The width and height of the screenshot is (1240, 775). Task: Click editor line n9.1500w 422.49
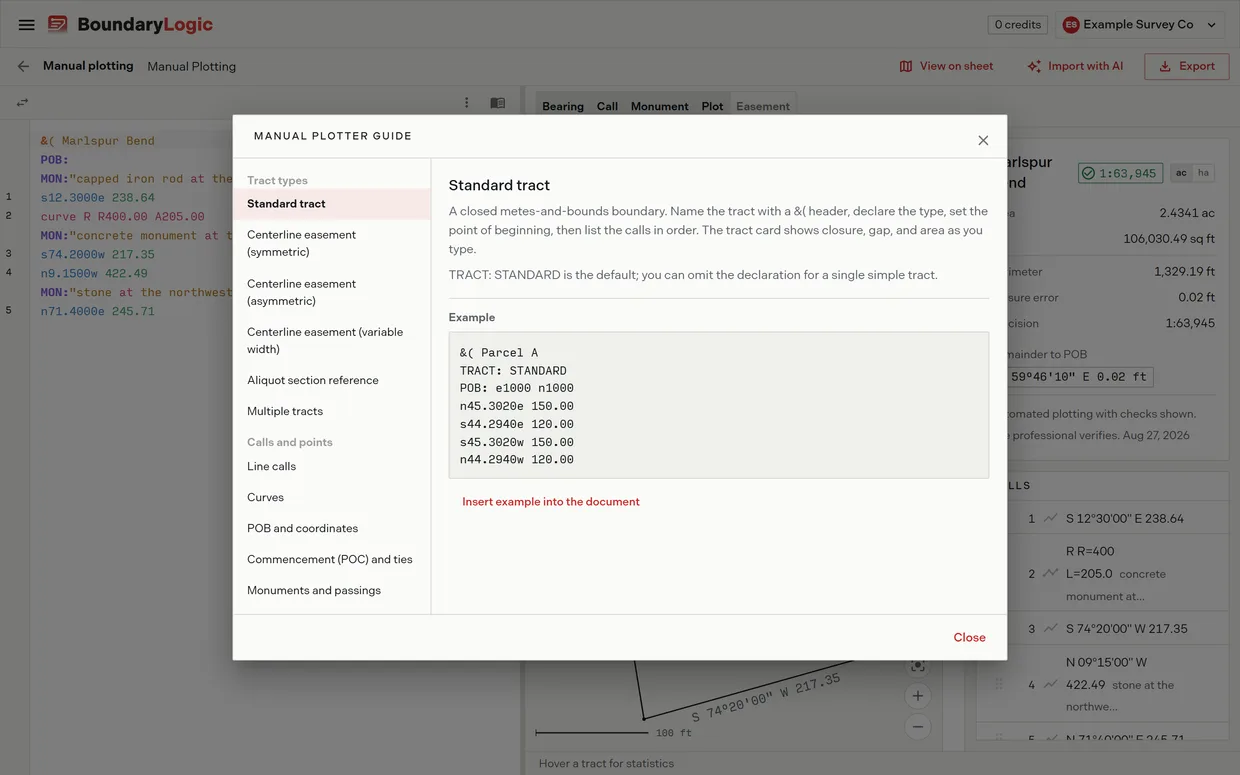pos(94,273)
